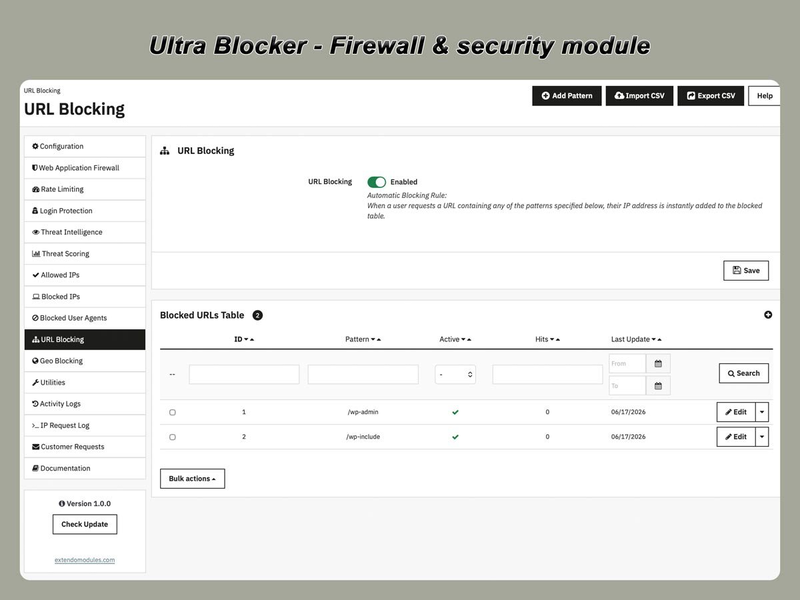Open Documentation page
The width and height of the screenshot is (800, 600).
coord(85,468)
